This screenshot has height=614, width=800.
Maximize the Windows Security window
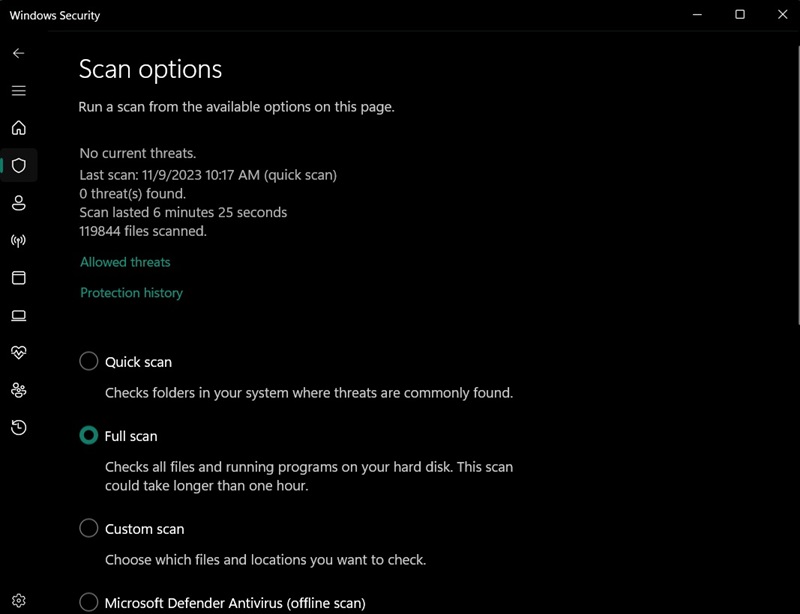coord(739,15)
